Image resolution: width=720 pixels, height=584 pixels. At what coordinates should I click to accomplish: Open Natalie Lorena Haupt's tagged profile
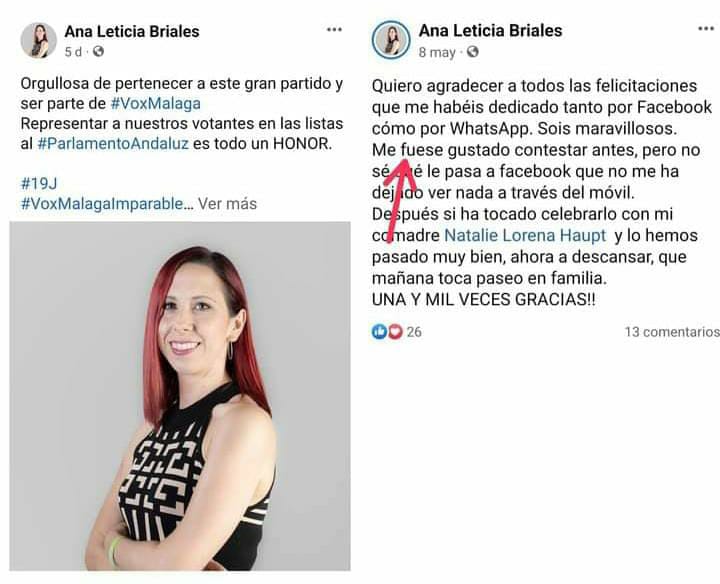click(x=525, y=236)
